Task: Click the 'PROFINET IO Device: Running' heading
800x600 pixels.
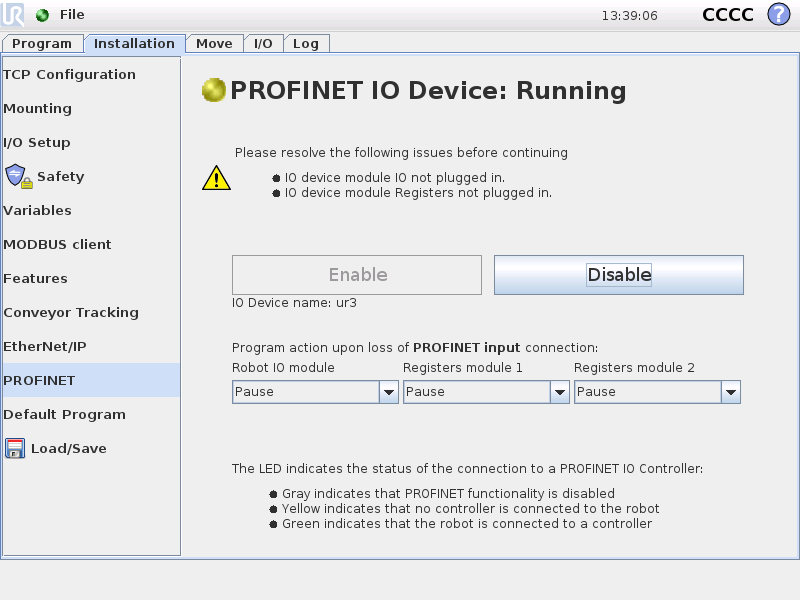Action: pyautogui.click(x=428, y=90)
